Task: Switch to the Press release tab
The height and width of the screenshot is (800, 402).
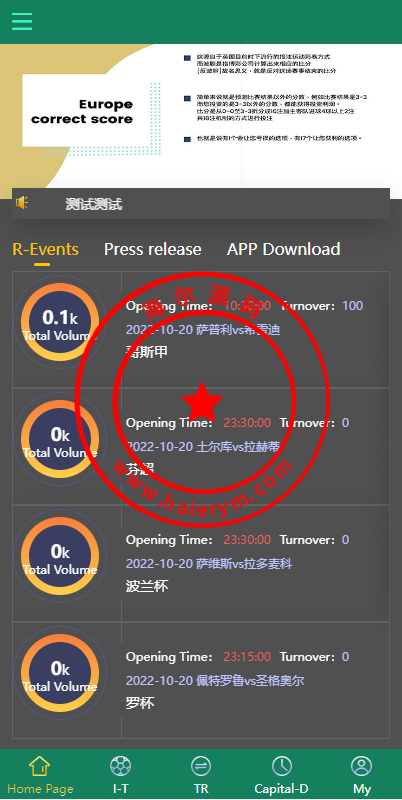Action: click(153, 249)
